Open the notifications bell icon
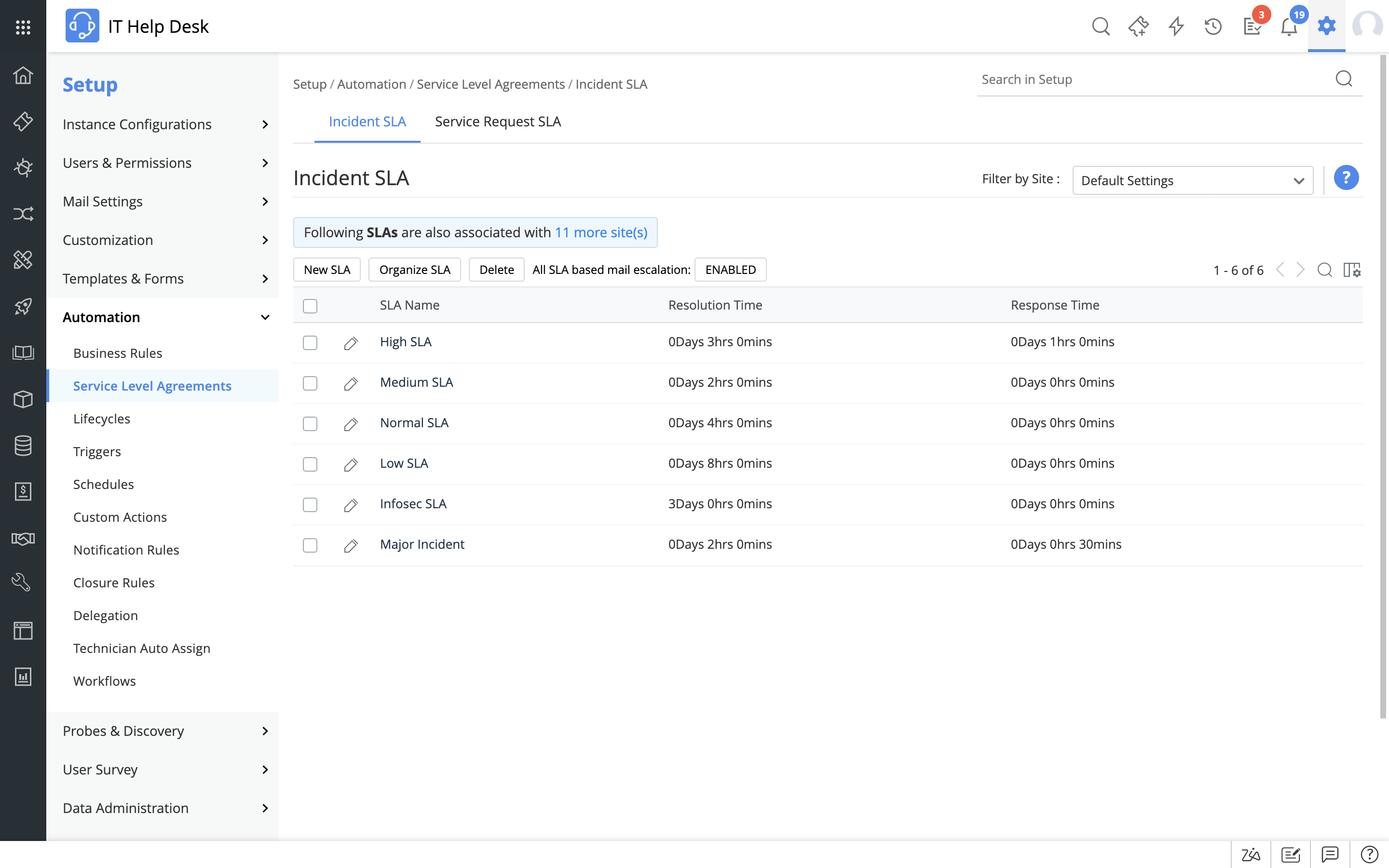Screen dimensions: 1389x868 (x=1289, y=27)
